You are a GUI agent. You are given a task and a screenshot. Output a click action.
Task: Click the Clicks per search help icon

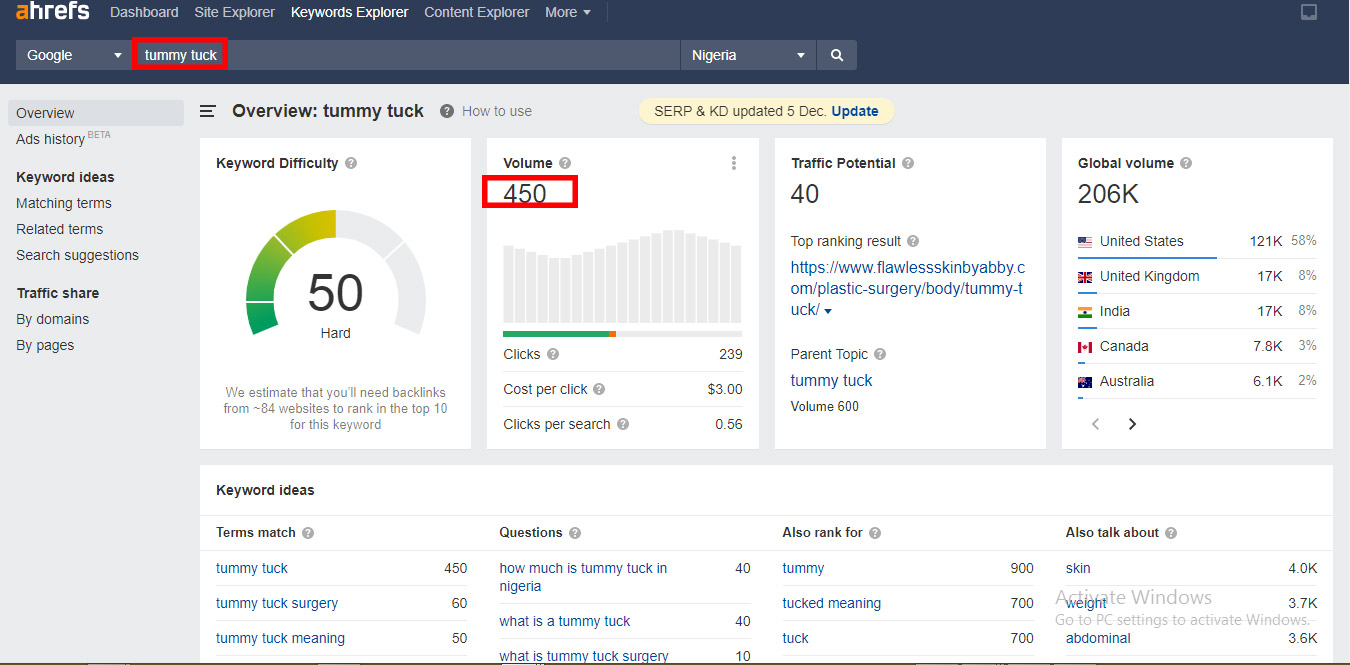coord(623,424)
